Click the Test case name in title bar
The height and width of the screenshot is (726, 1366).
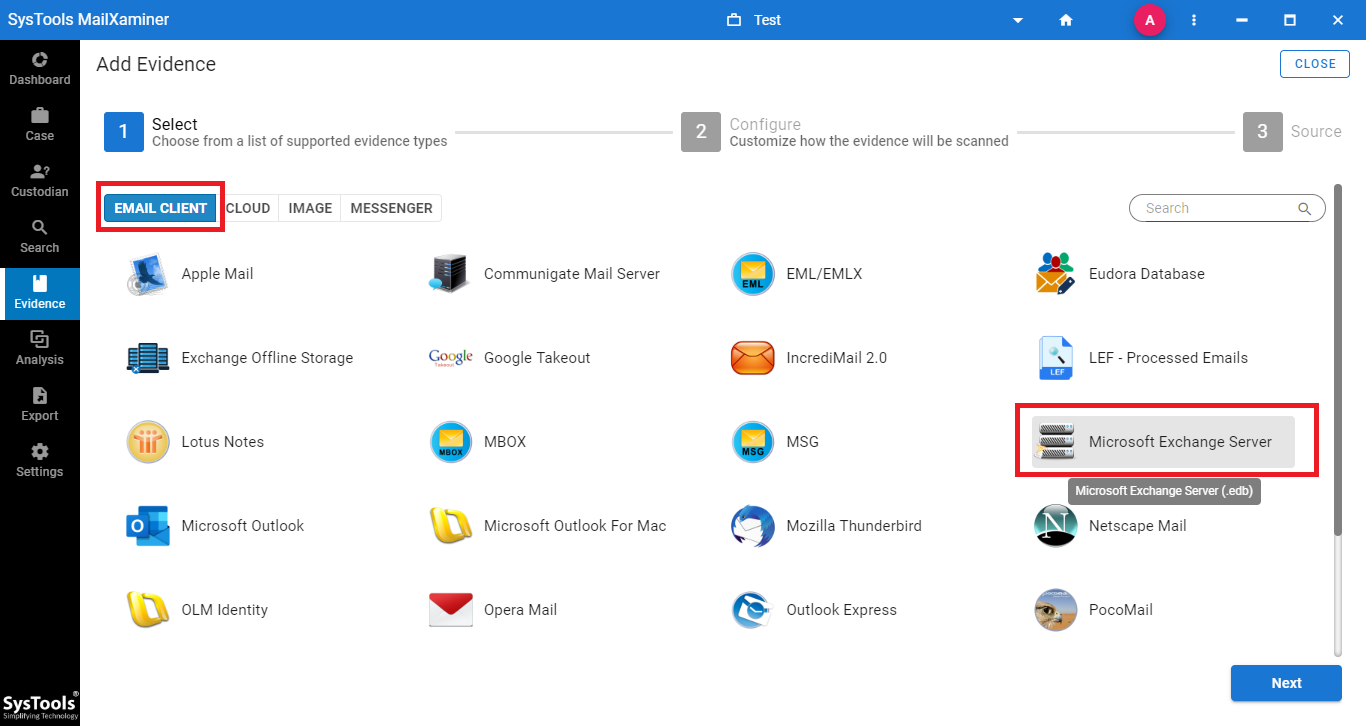(767, 20)
